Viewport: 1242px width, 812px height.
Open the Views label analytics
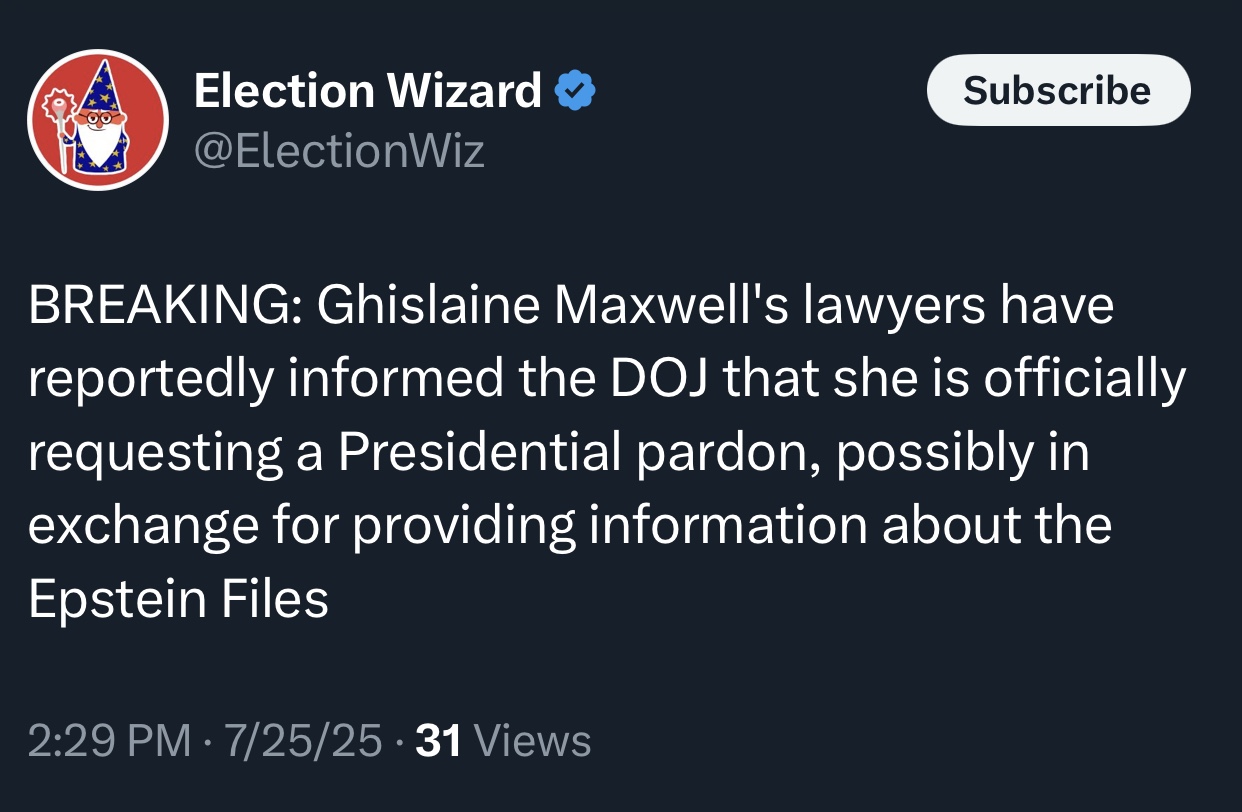532,742
